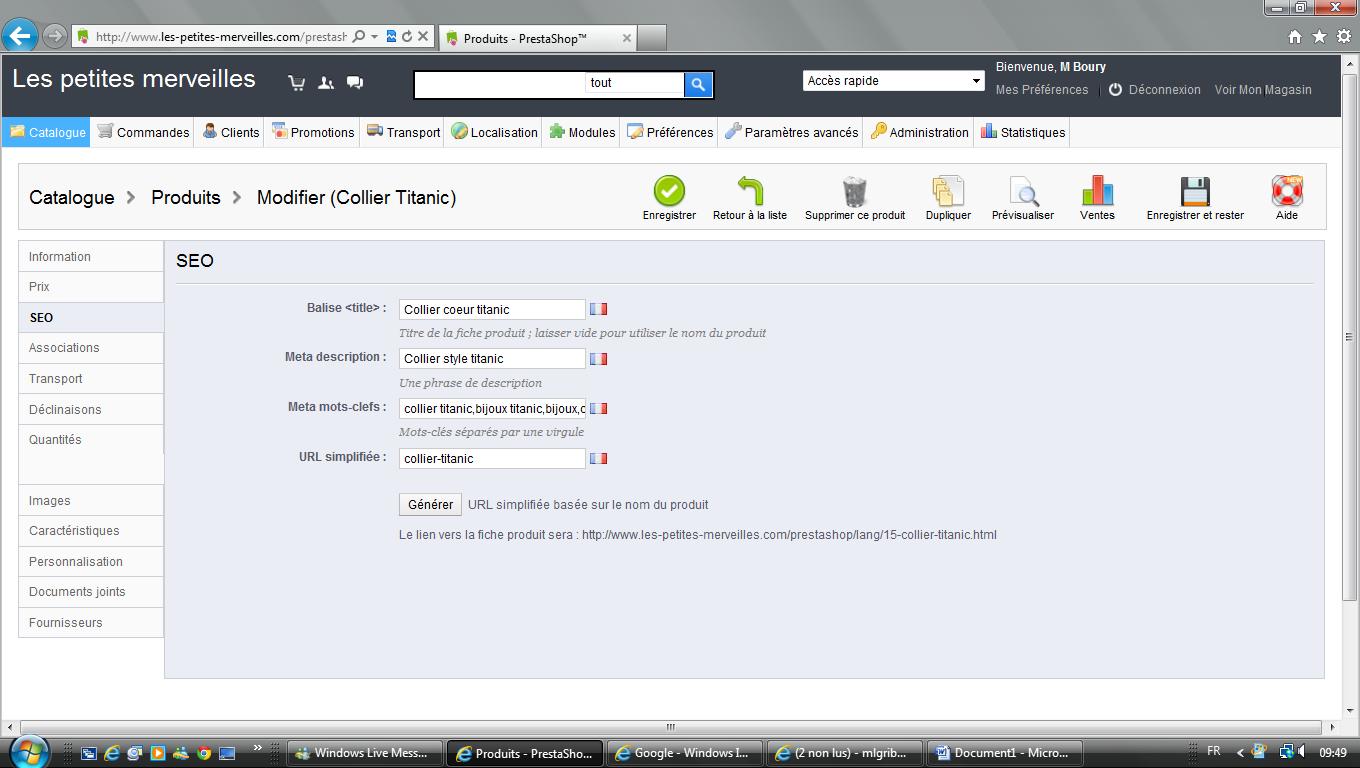Click the Voir Mon Magasin link
1360x768 pixels.
(1263, 90)
